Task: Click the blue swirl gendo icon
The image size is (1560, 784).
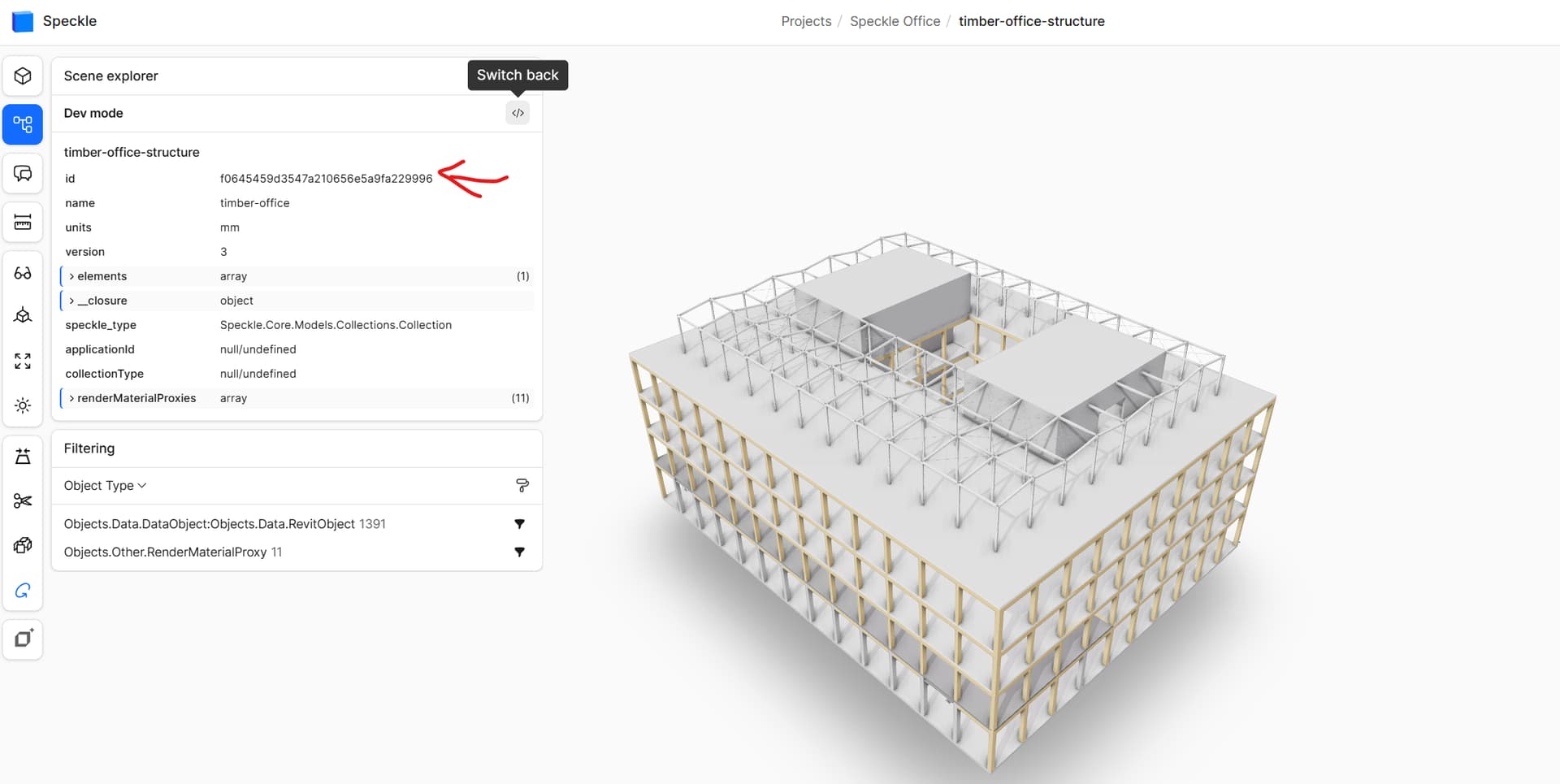Action: click(23, 591)
